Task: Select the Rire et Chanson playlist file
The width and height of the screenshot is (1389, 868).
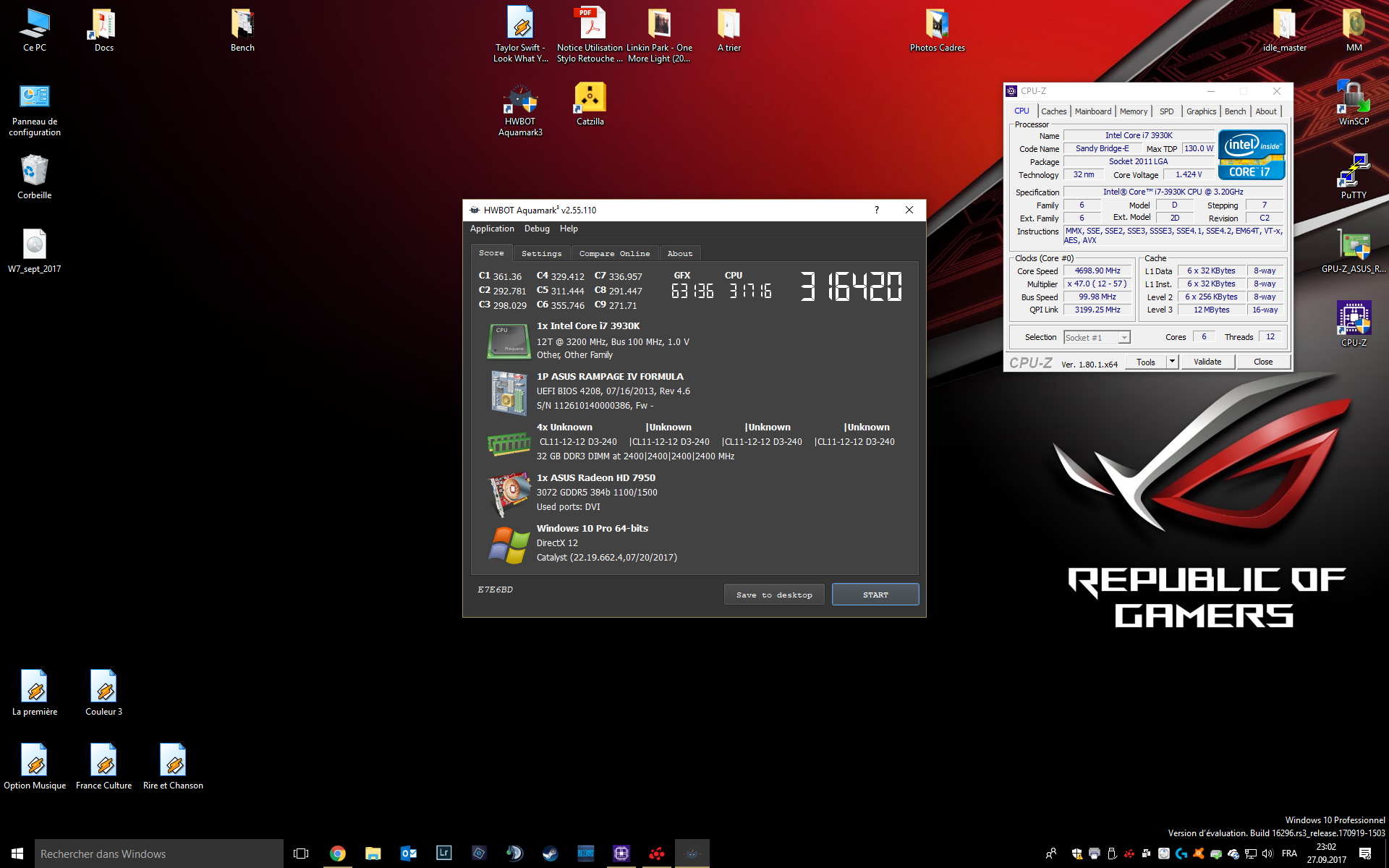Action: (x=173, y=767)
